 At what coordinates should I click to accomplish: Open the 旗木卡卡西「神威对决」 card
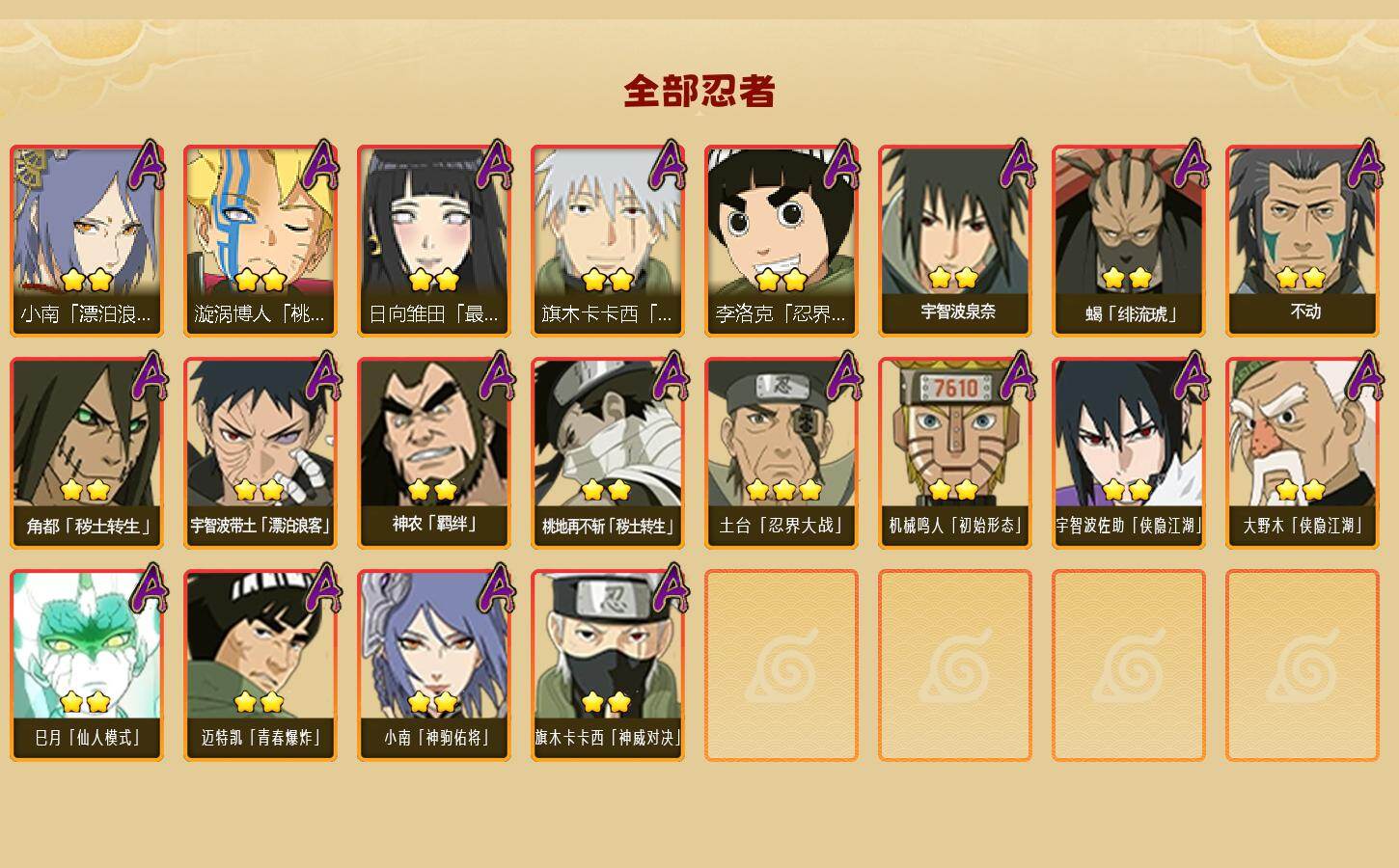tap(608, 665)
